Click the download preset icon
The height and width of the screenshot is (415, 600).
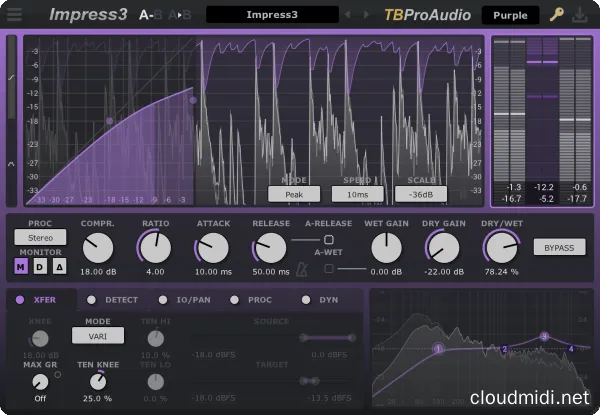(581, 15)
